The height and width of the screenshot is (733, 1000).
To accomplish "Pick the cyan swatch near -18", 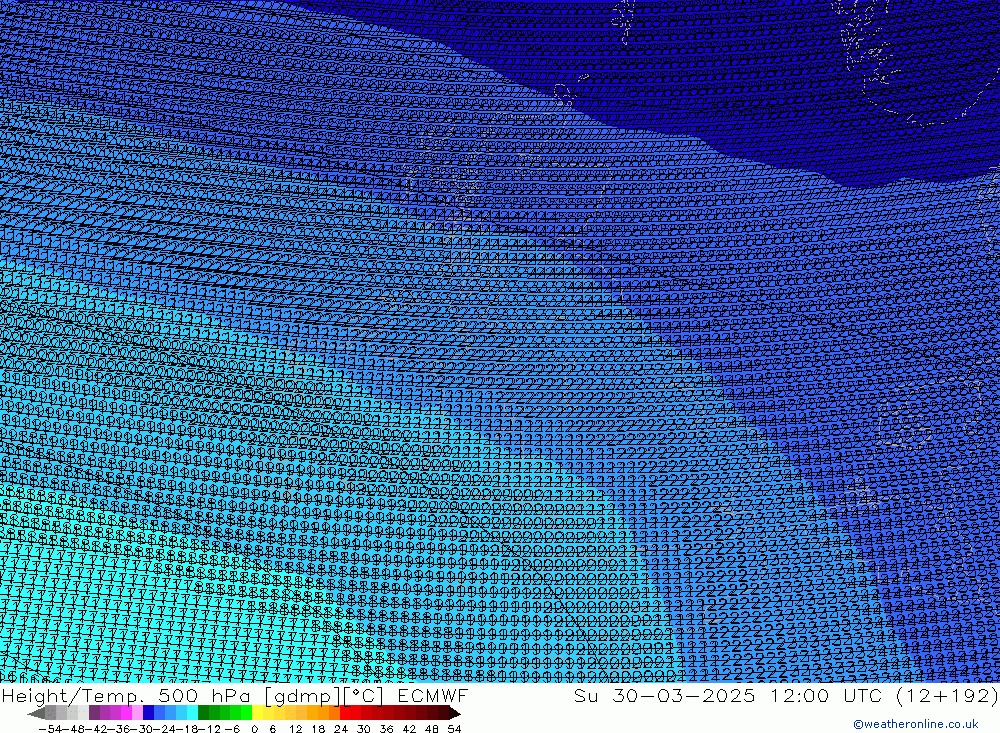I will point(192,713).
